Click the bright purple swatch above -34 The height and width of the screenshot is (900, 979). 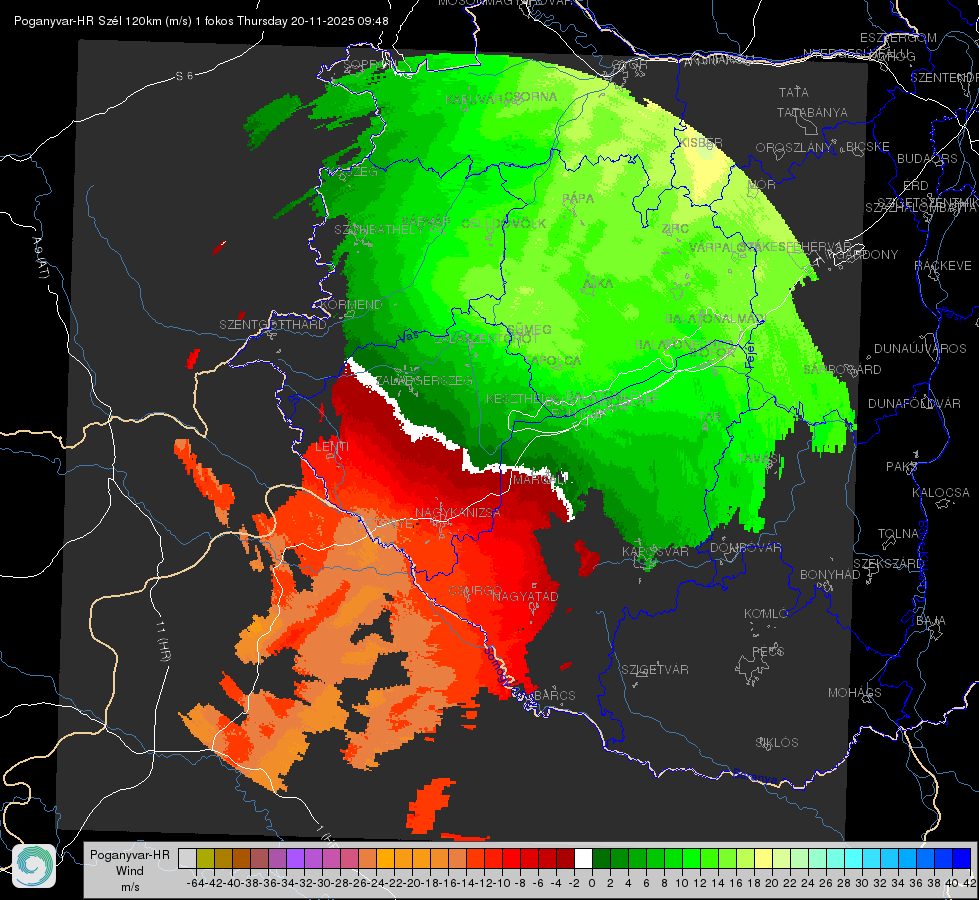coord(295,859)
